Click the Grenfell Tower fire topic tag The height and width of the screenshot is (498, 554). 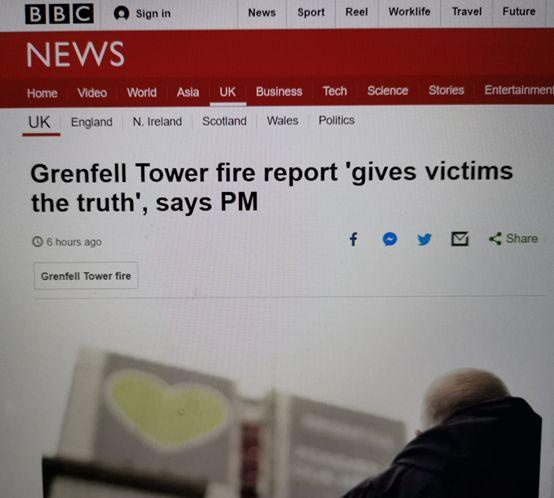click(x=86, y=276)
